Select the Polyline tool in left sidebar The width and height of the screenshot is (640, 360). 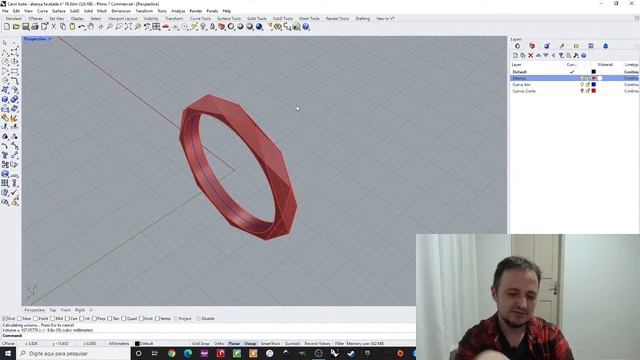[x=5, y=53]
